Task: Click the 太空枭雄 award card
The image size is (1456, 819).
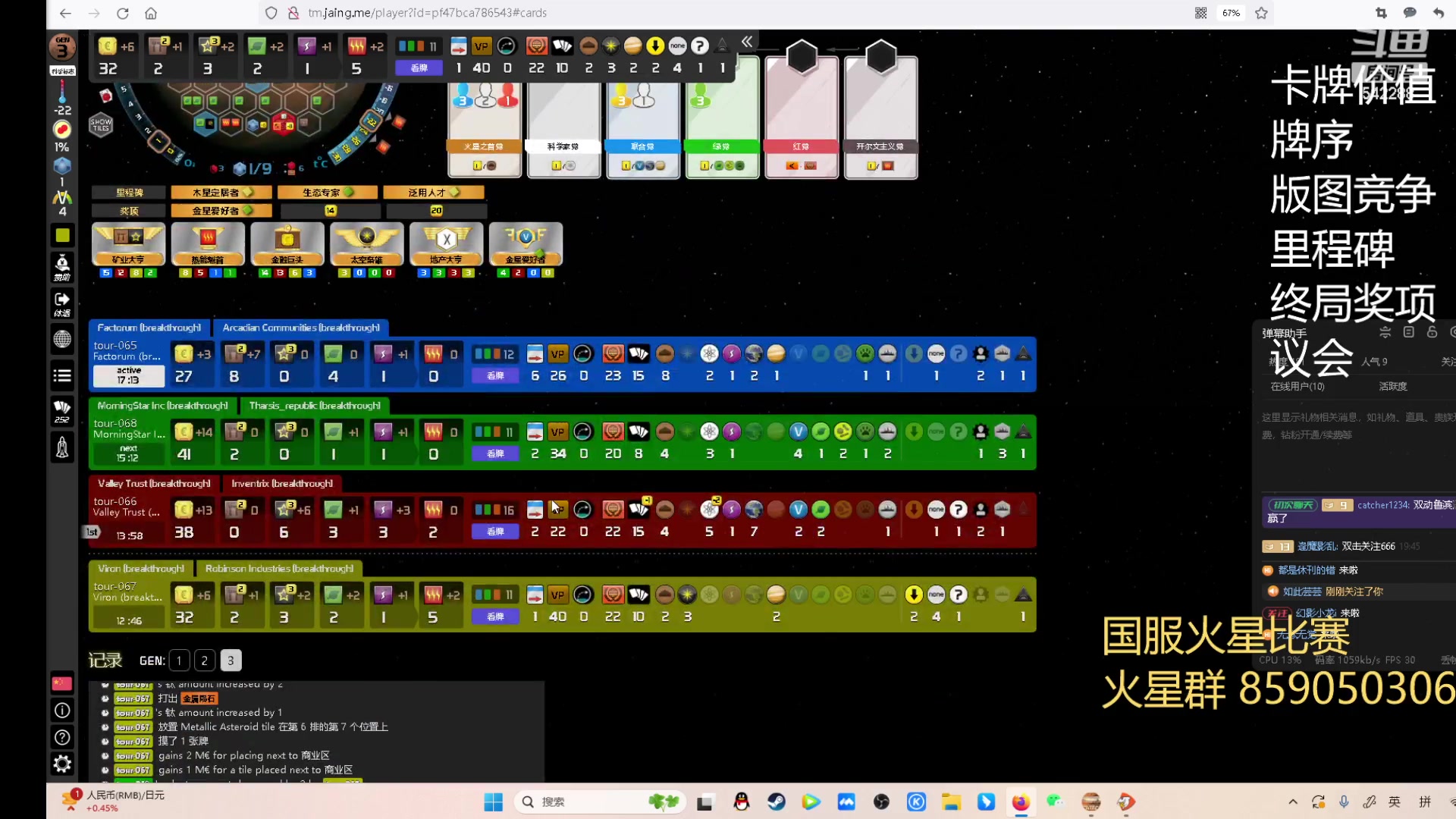Action: (x=367, y=244)
